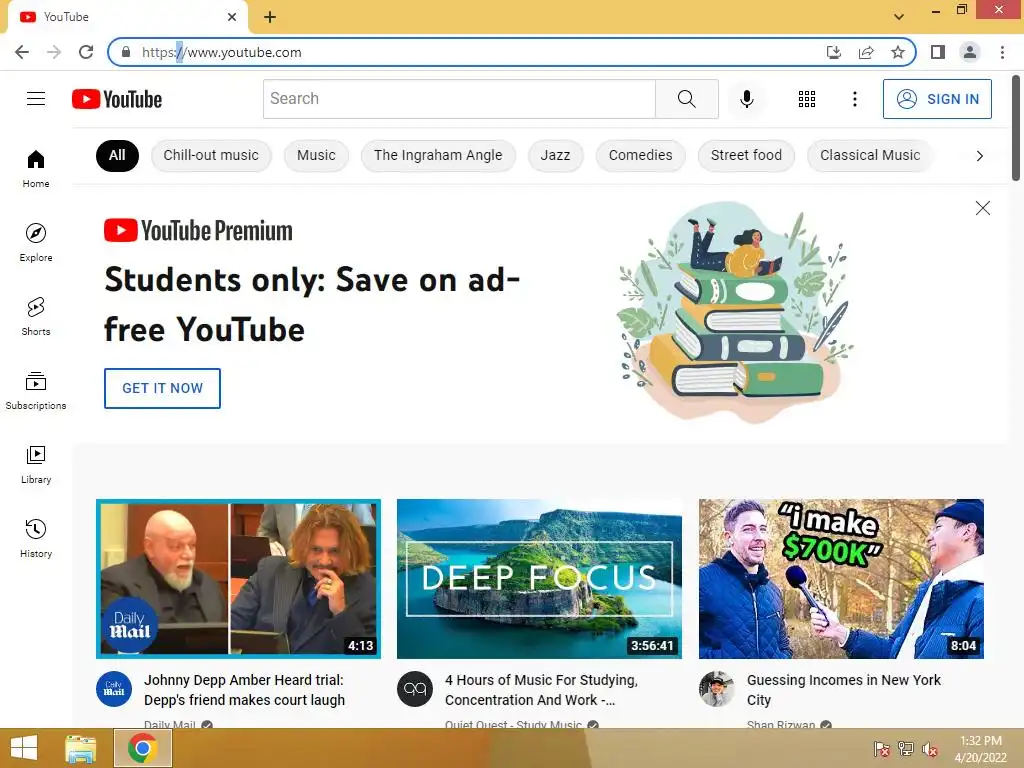Viewport: 1024px width, 768px height.
Task: Close the YouTube tab
Action: (x=232, y=17)
